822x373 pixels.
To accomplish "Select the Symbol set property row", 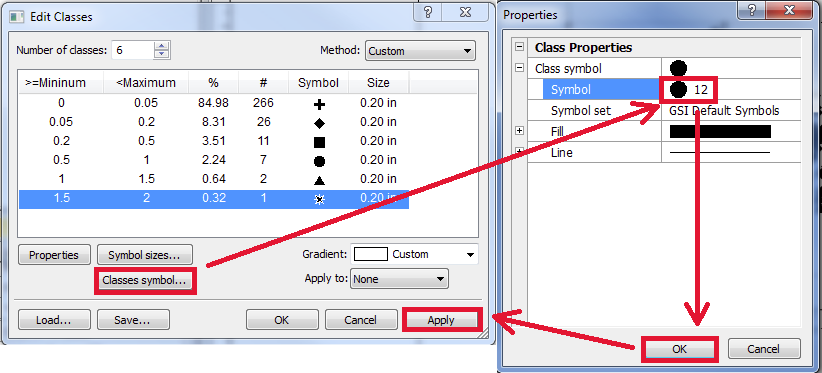I will tap(665, 111).
